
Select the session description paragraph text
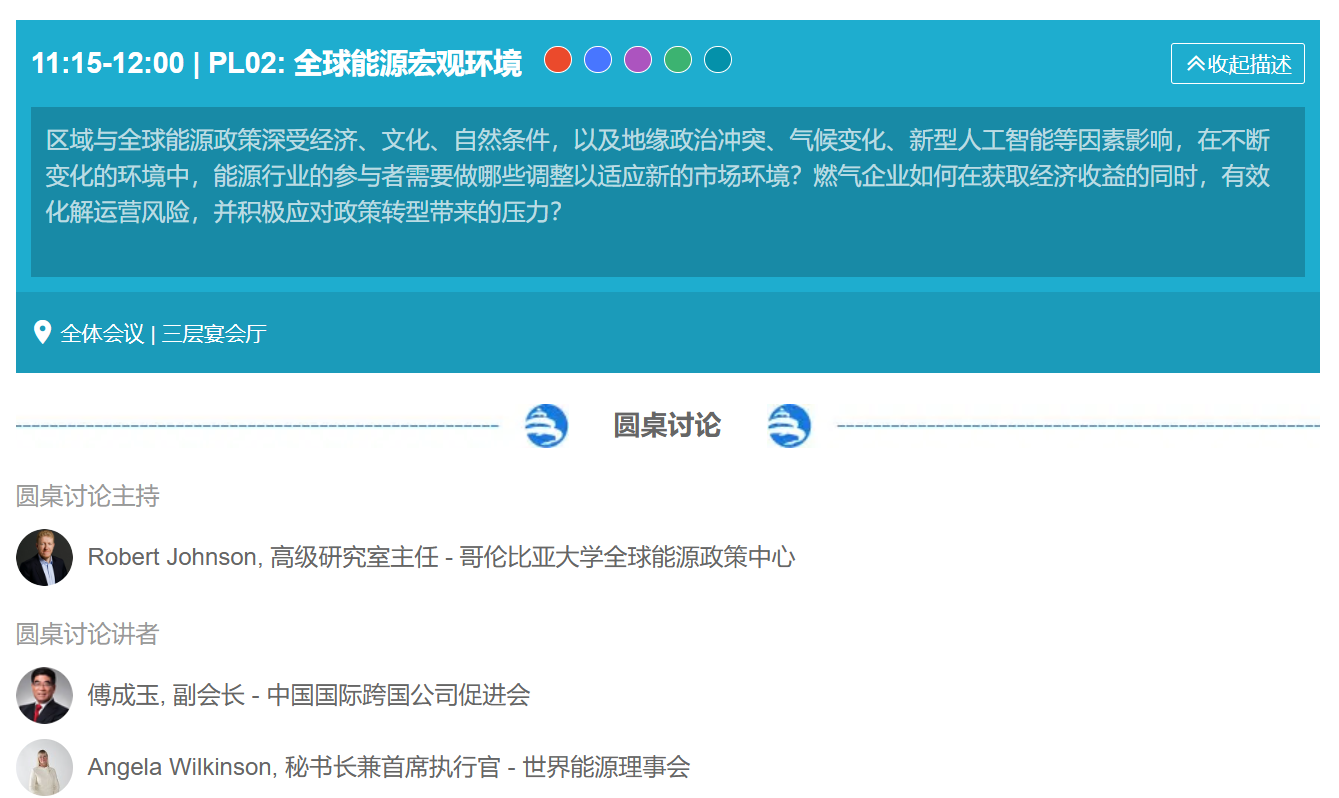pyautogui.click(x=658, y=176)
